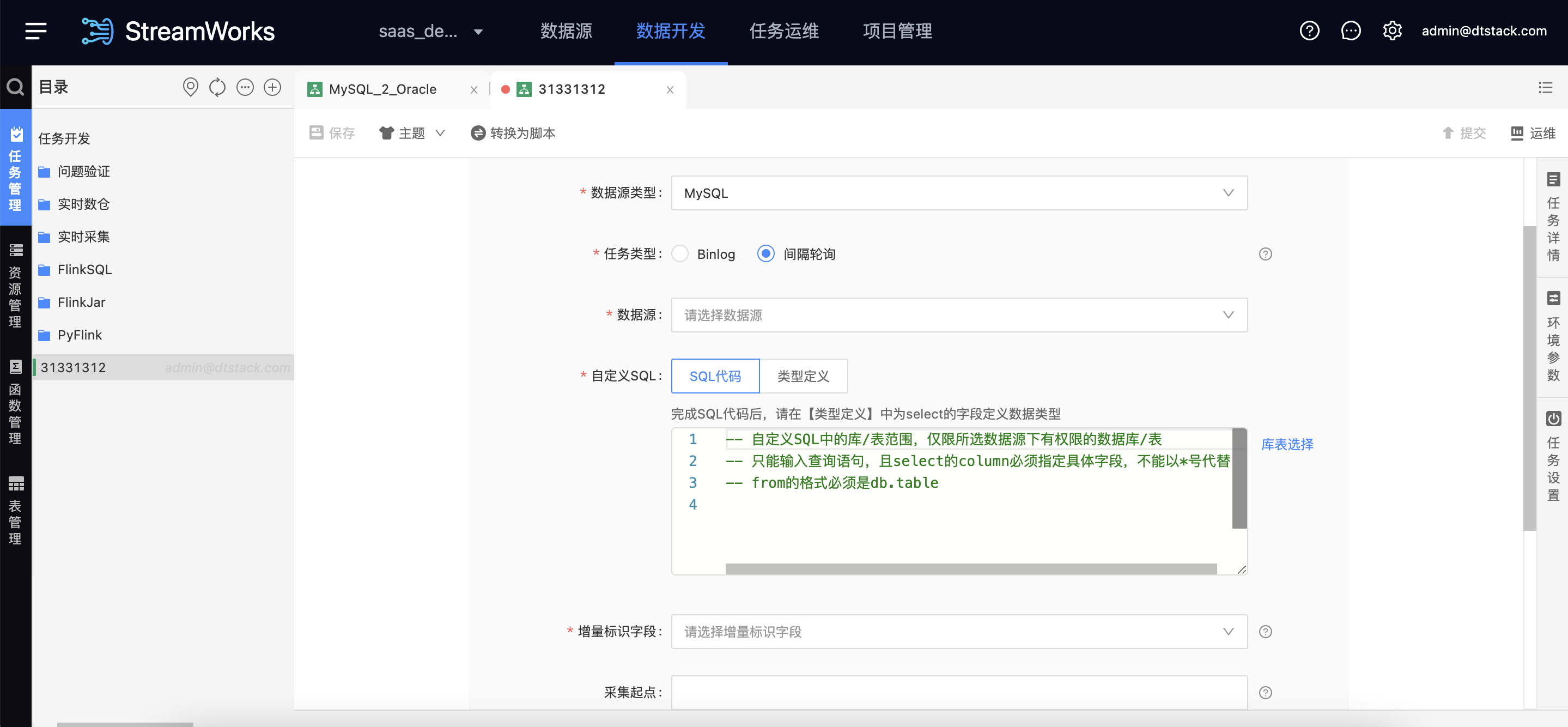Open 数据源 select dropdown
Viewport: 1568px width, 727px height.
(959, 315)
